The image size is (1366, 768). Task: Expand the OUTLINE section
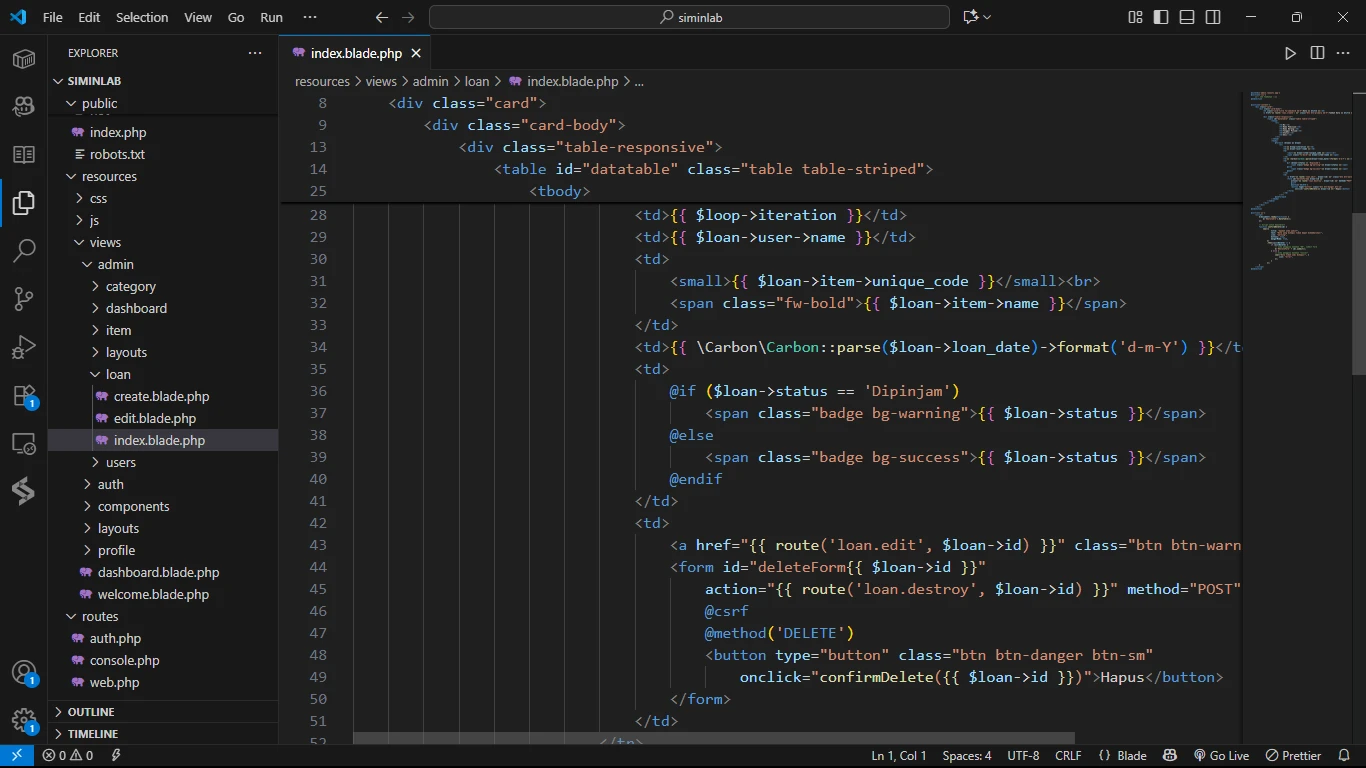pos(91,712)
